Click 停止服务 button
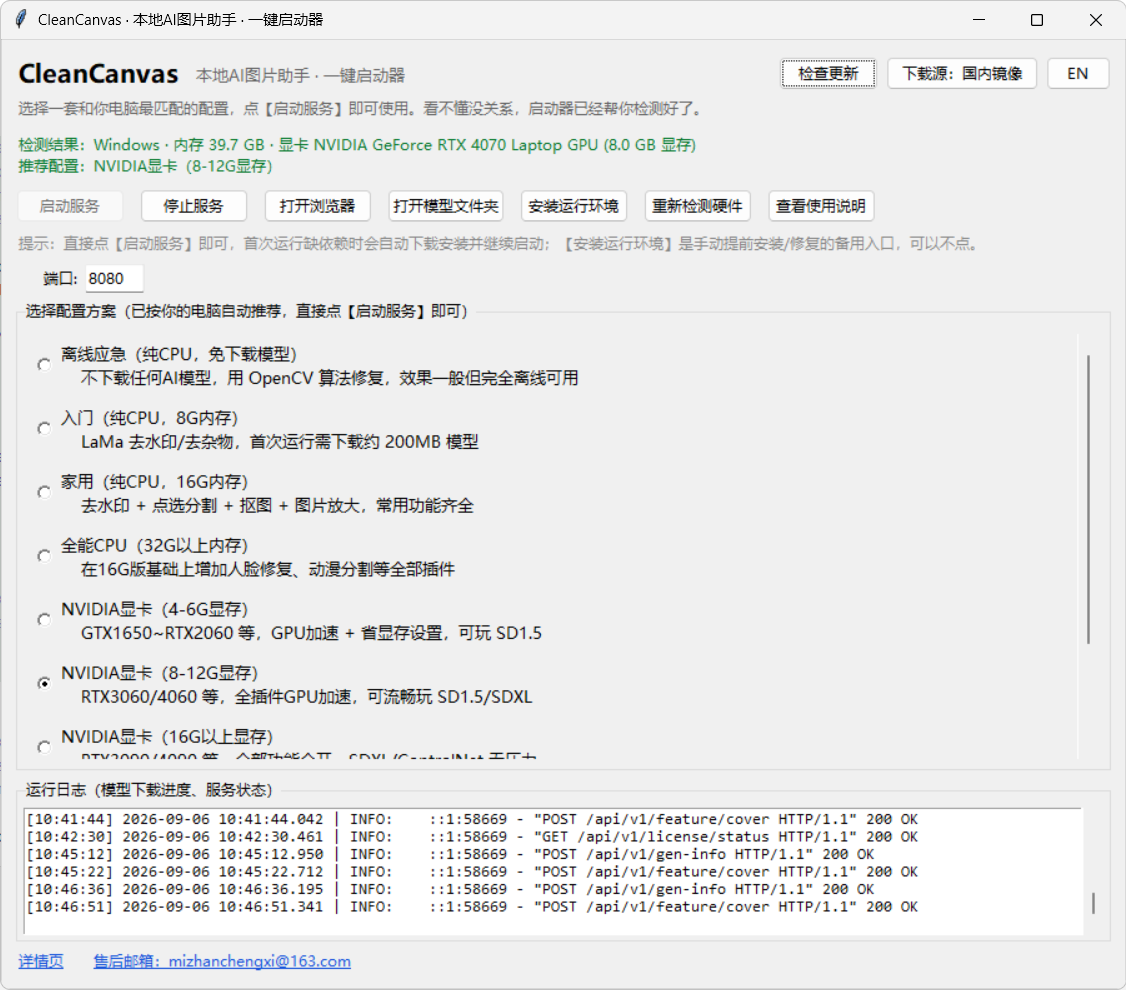The width and height of the screenshot is (1126, 990). pos(193,206)
